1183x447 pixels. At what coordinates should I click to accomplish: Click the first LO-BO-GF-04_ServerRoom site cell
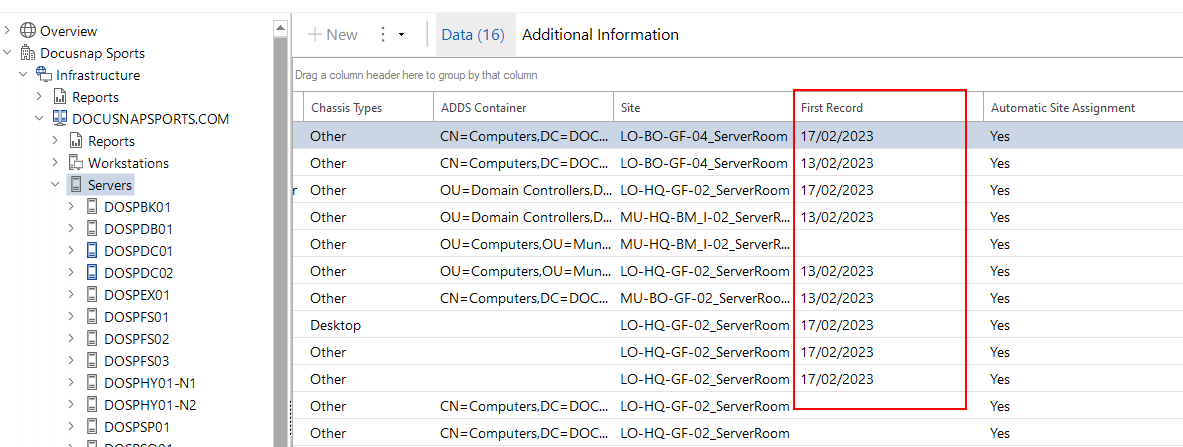(x=704, y=136)
